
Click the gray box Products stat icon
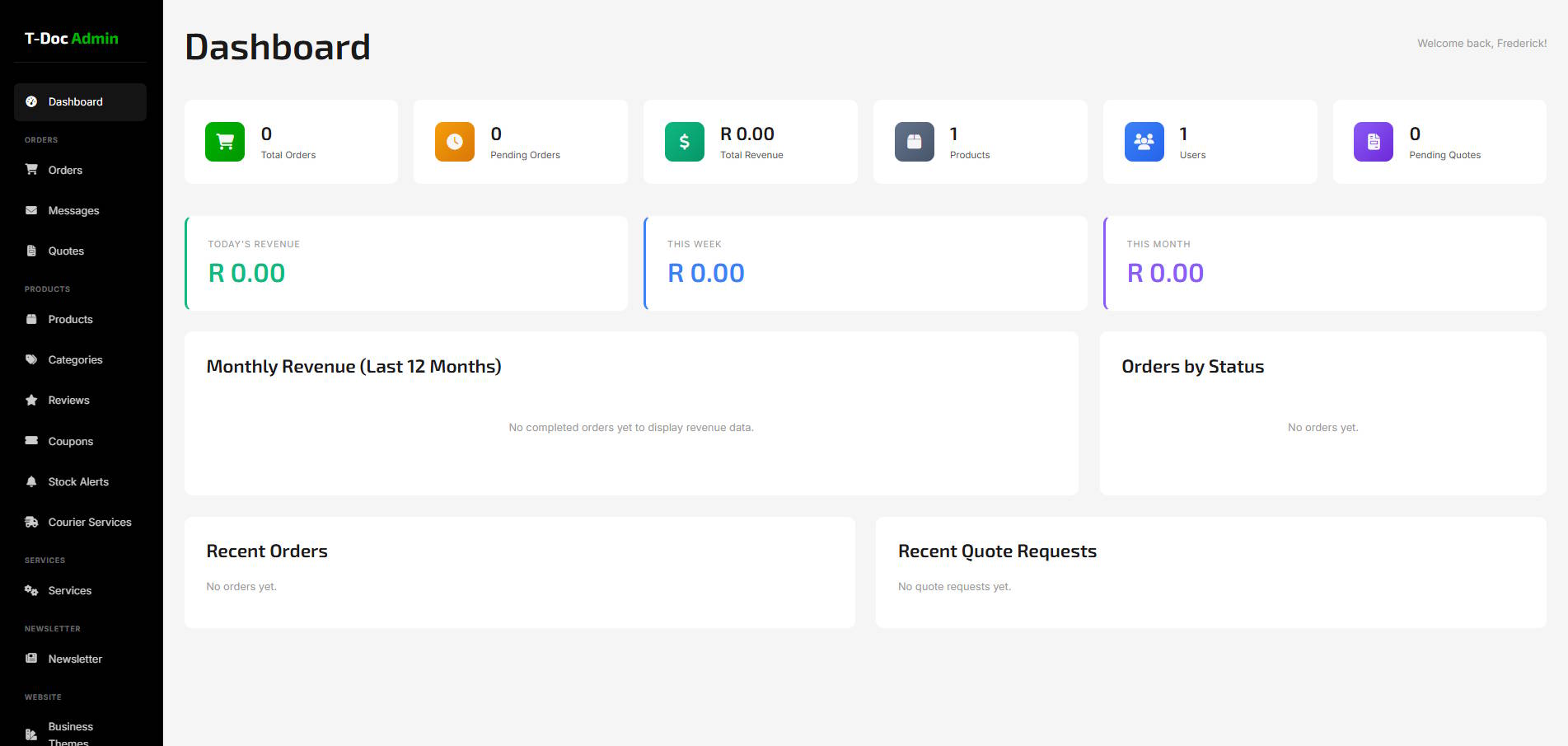914,142
